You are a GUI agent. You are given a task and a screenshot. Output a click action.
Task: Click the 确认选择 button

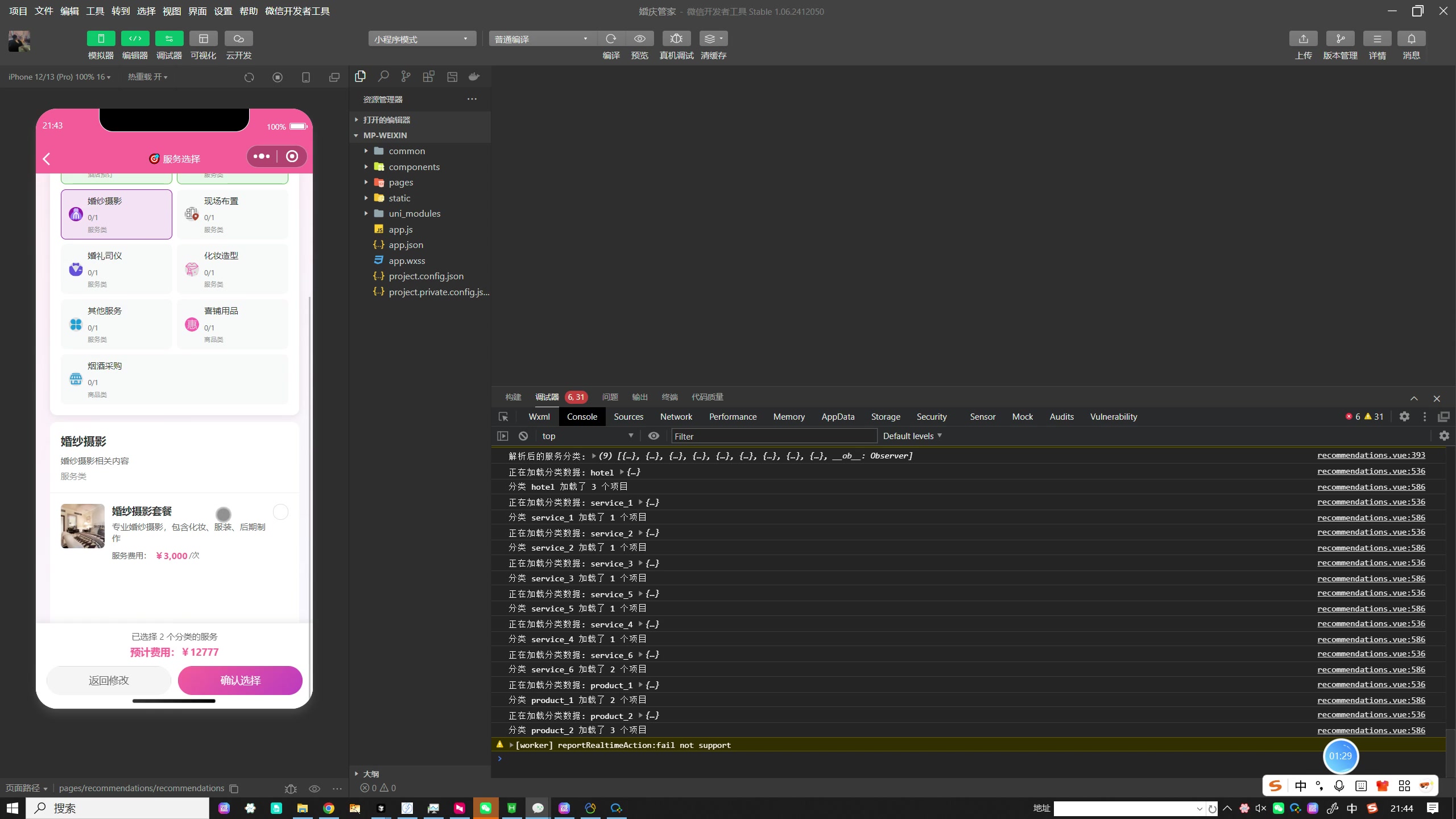(x=240, y=680)
